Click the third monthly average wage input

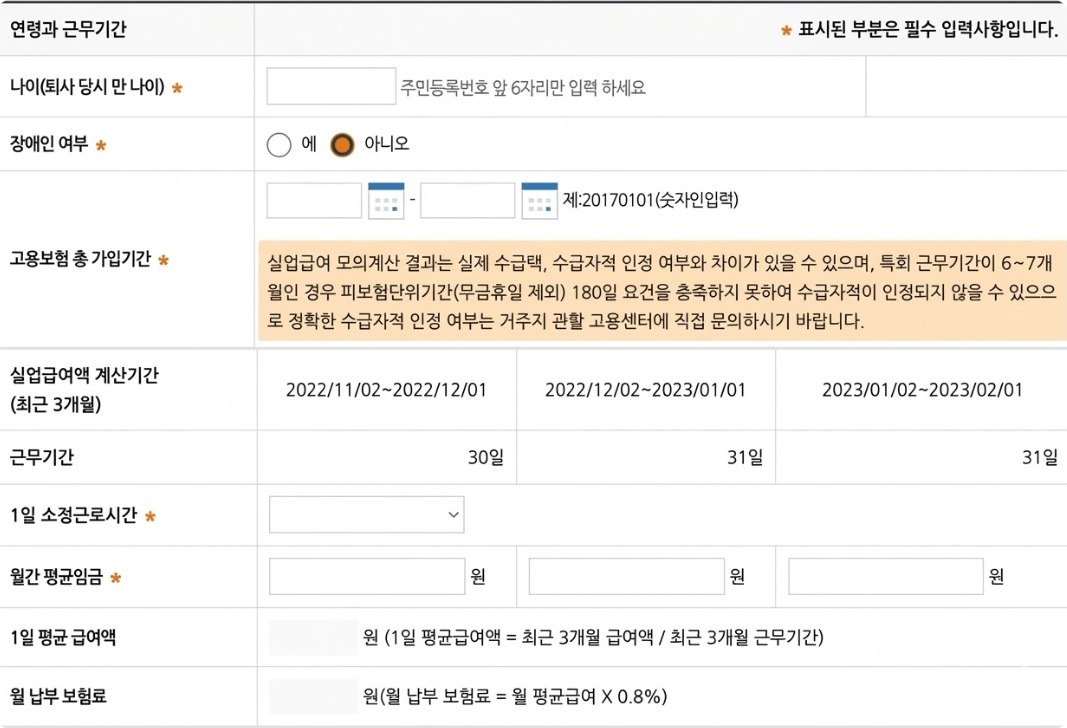click(x=886, y=576)
